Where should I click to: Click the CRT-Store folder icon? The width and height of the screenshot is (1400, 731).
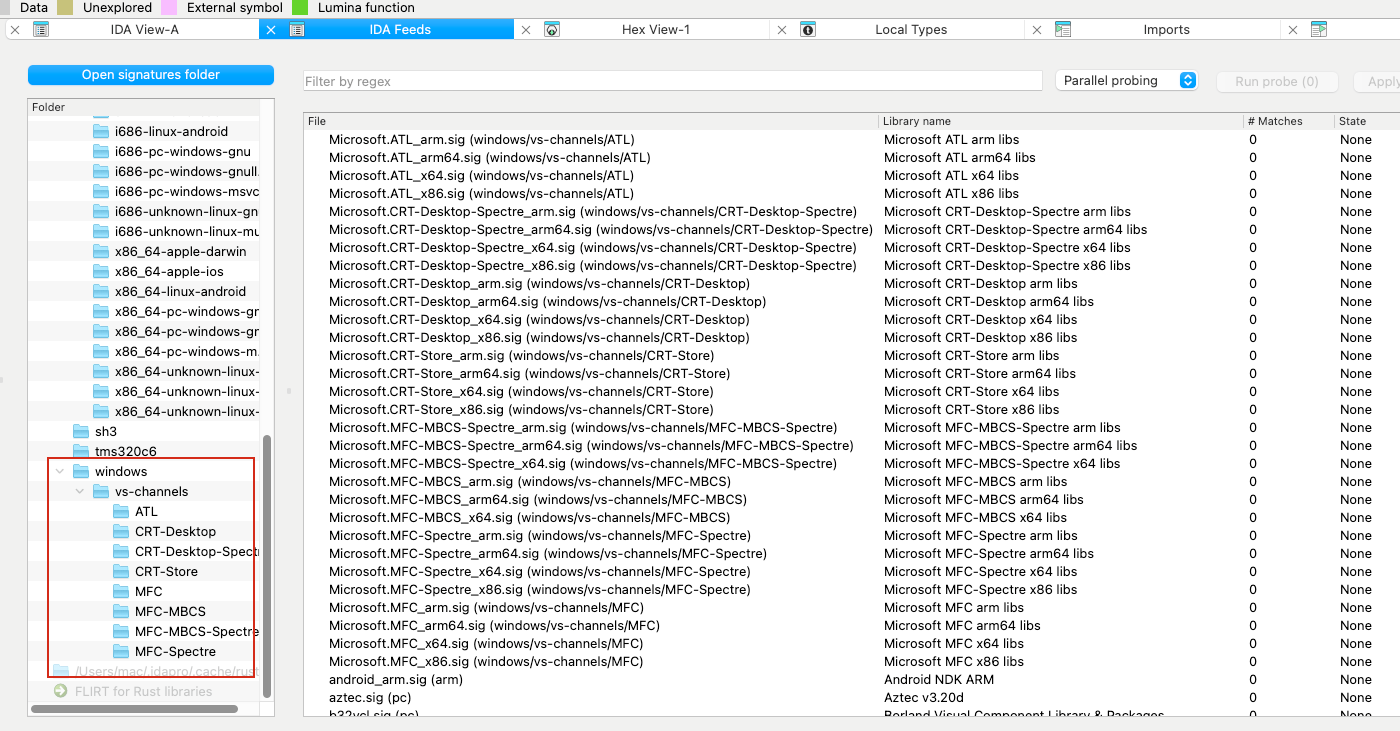121,571
